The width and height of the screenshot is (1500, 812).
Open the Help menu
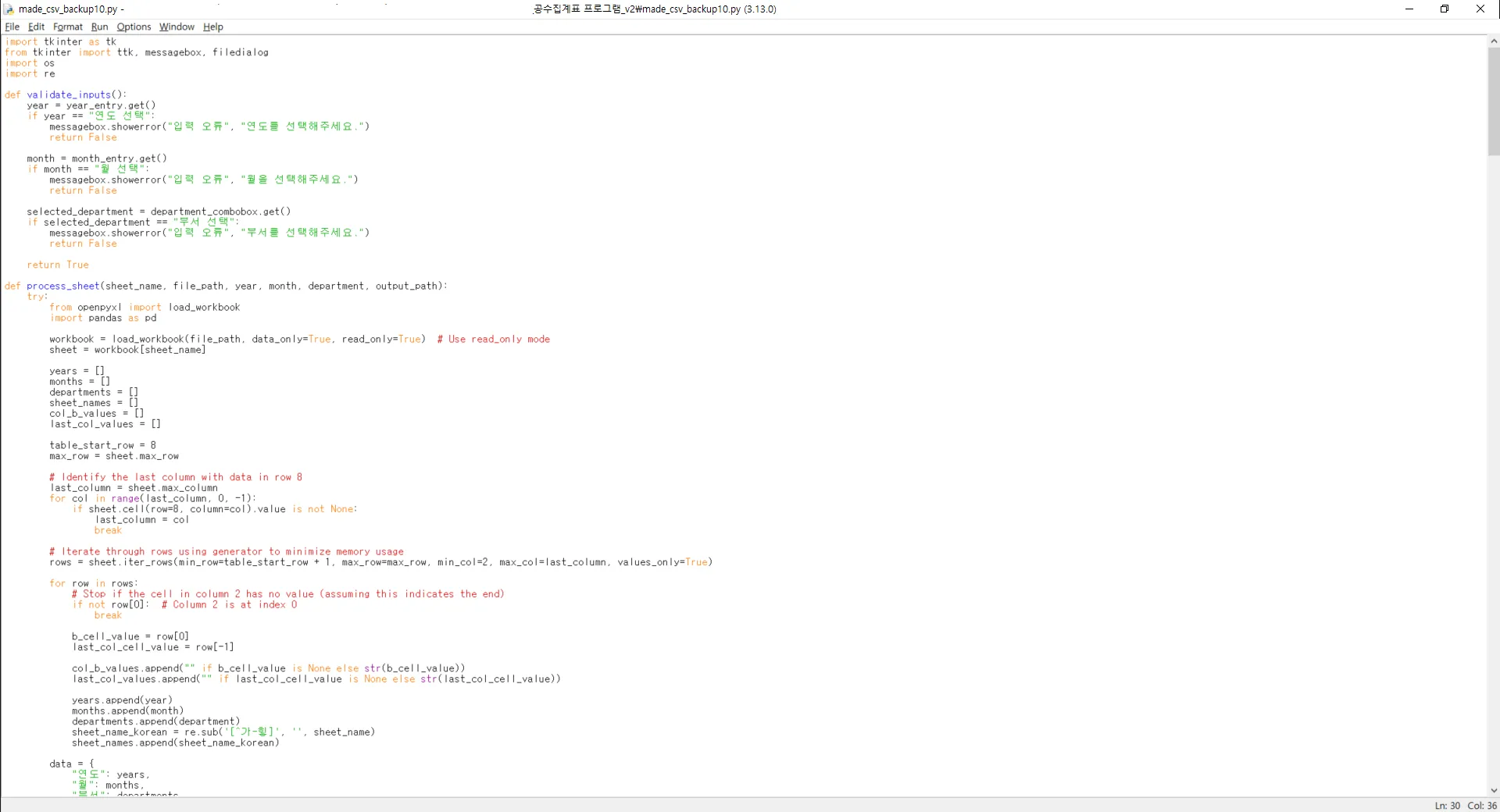(x=212, y=27)
